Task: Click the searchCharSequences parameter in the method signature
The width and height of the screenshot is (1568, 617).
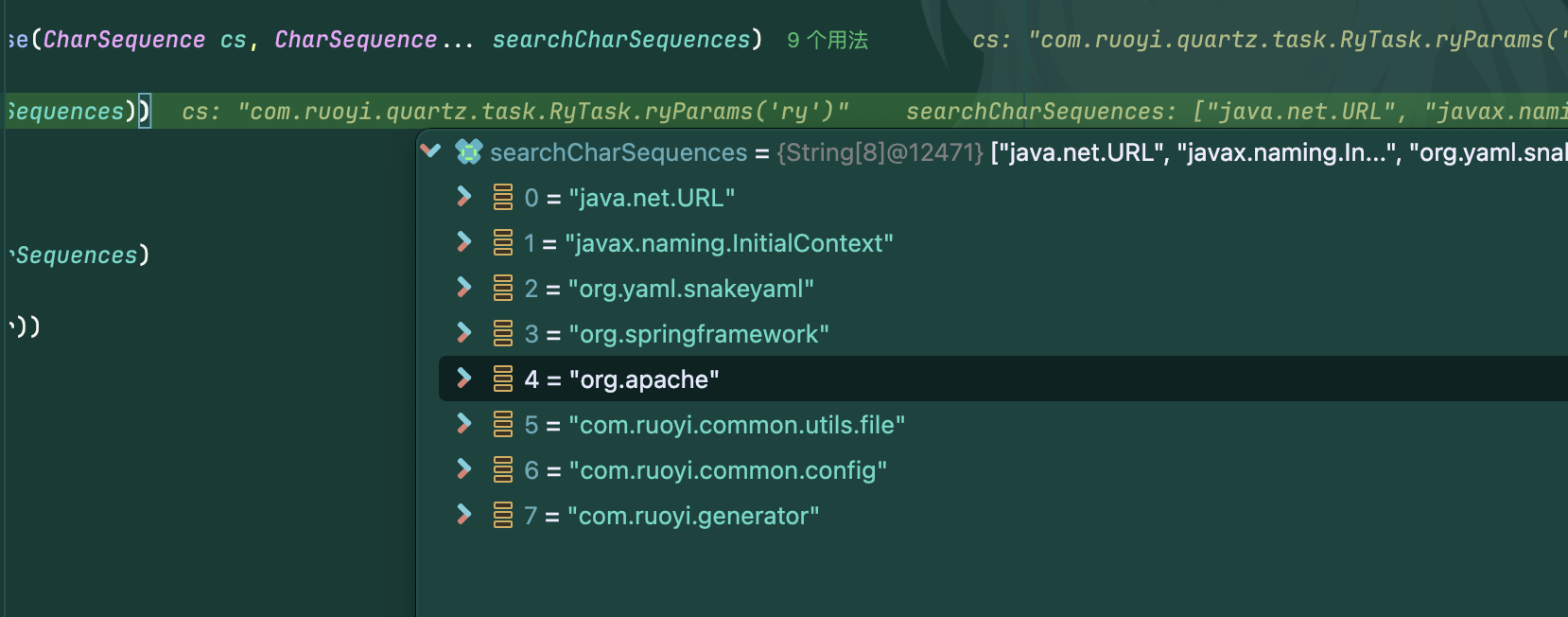Action: [621, 40]
